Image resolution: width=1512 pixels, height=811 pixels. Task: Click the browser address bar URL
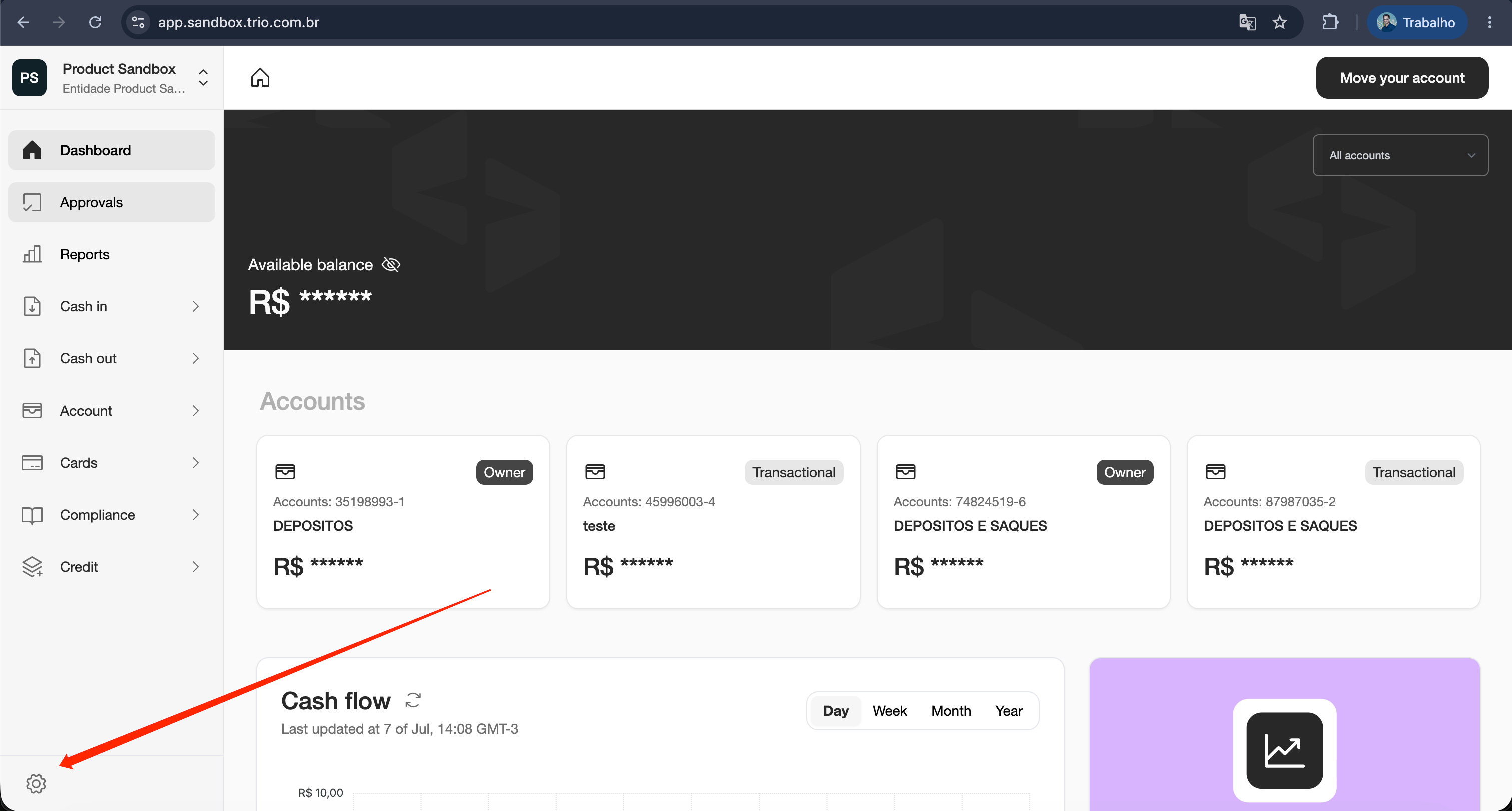pyautogui.click(x=238, y=23)
